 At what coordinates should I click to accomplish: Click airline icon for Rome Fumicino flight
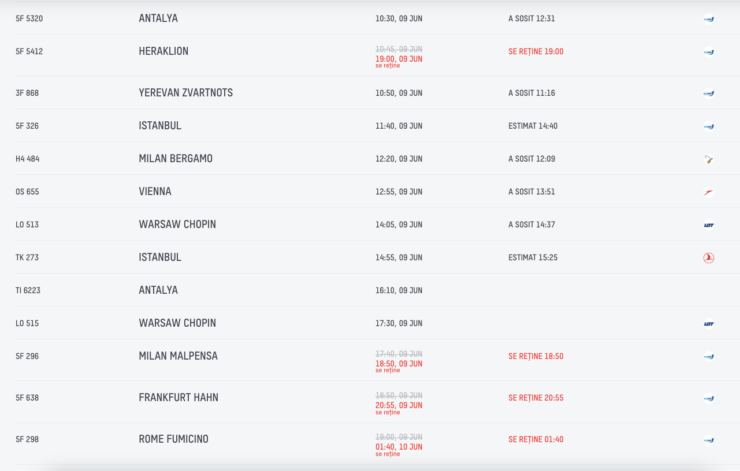click(x=708, y=440)
